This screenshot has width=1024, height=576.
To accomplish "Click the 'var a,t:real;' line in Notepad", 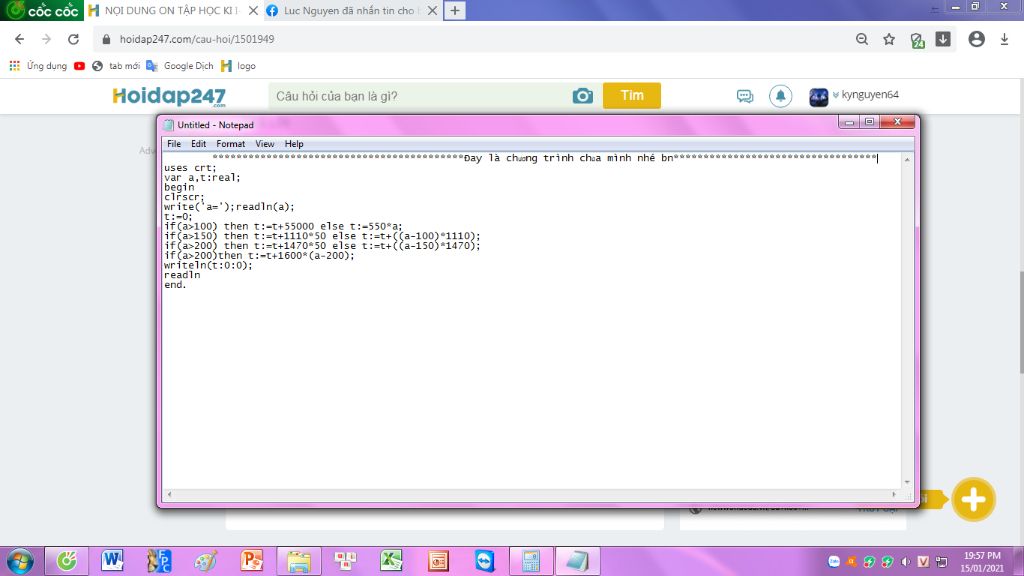I will click(x=202, y=178).
